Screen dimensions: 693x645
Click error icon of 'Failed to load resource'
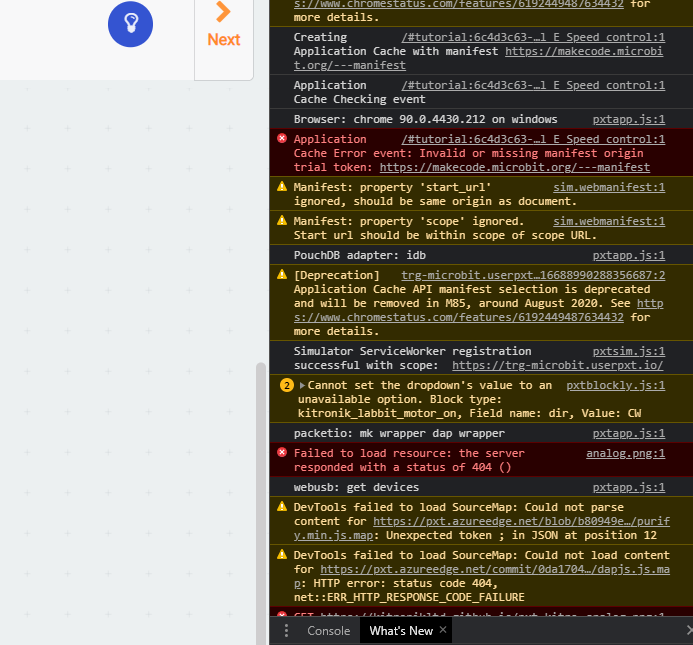[282, 452]
